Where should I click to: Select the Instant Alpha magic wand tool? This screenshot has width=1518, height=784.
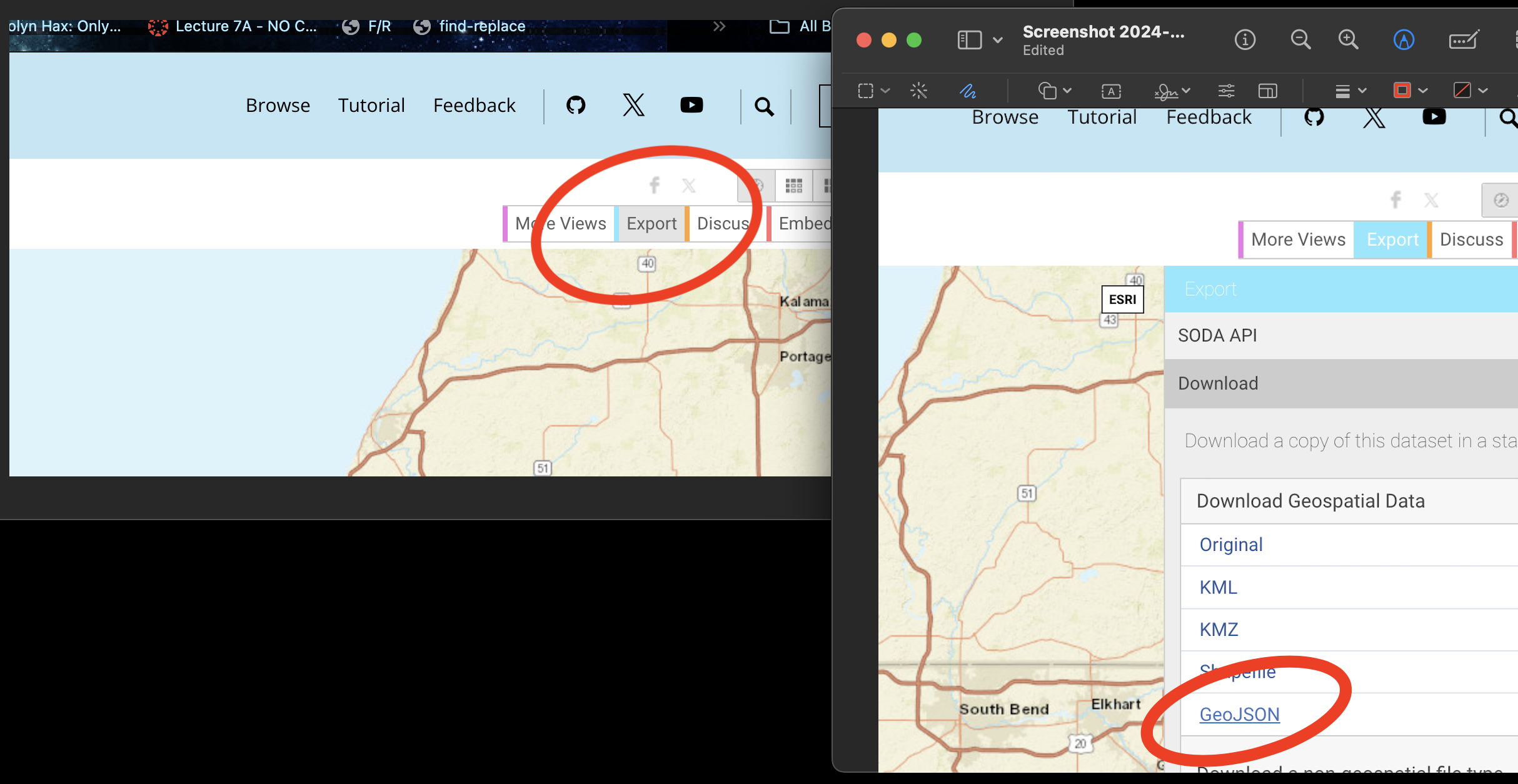[x=918, y=91]
